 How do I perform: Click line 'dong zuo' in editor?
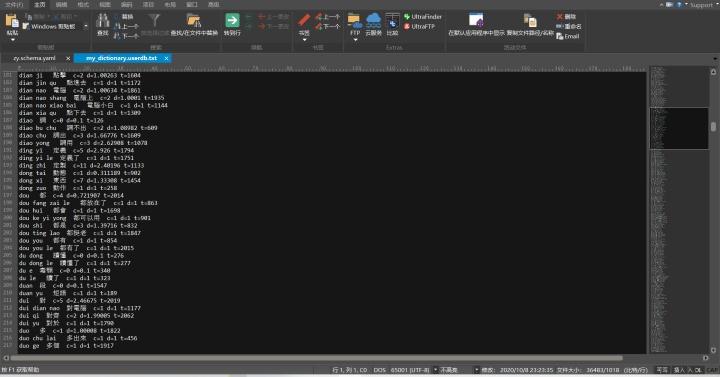pos(68,188)
